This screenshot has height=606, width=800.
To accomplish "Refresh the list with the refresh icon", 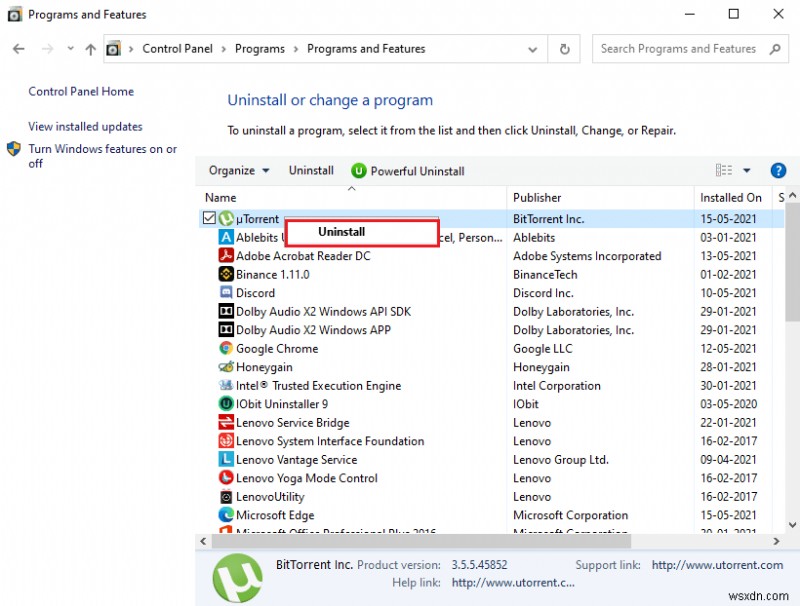I will 563,48.
